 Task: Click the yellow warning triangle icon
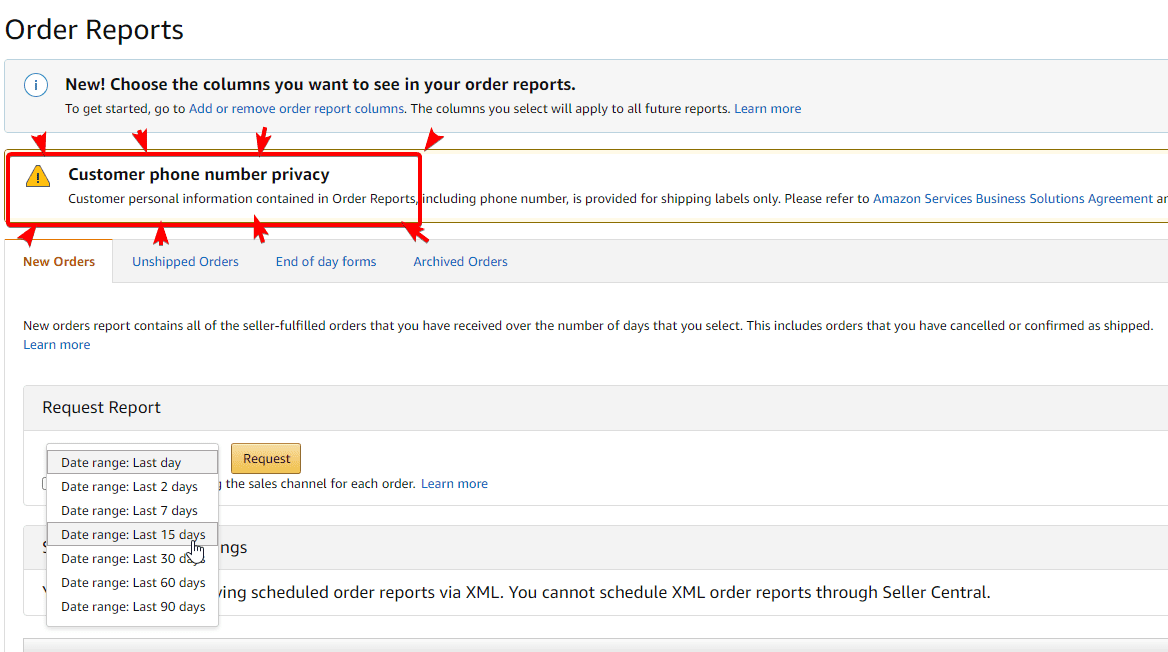38,175
